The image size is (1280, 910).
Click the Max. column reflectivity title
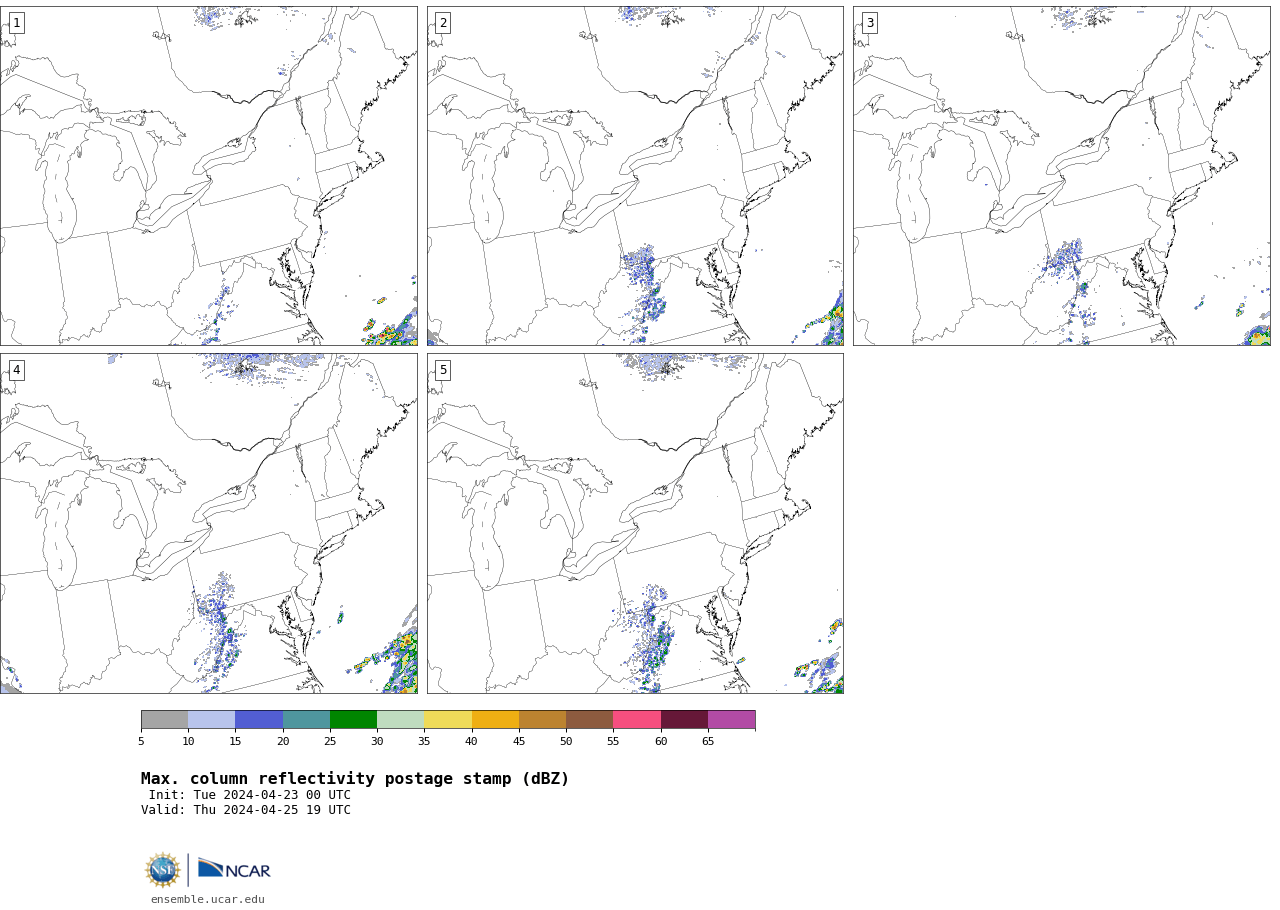pos(355,779)
